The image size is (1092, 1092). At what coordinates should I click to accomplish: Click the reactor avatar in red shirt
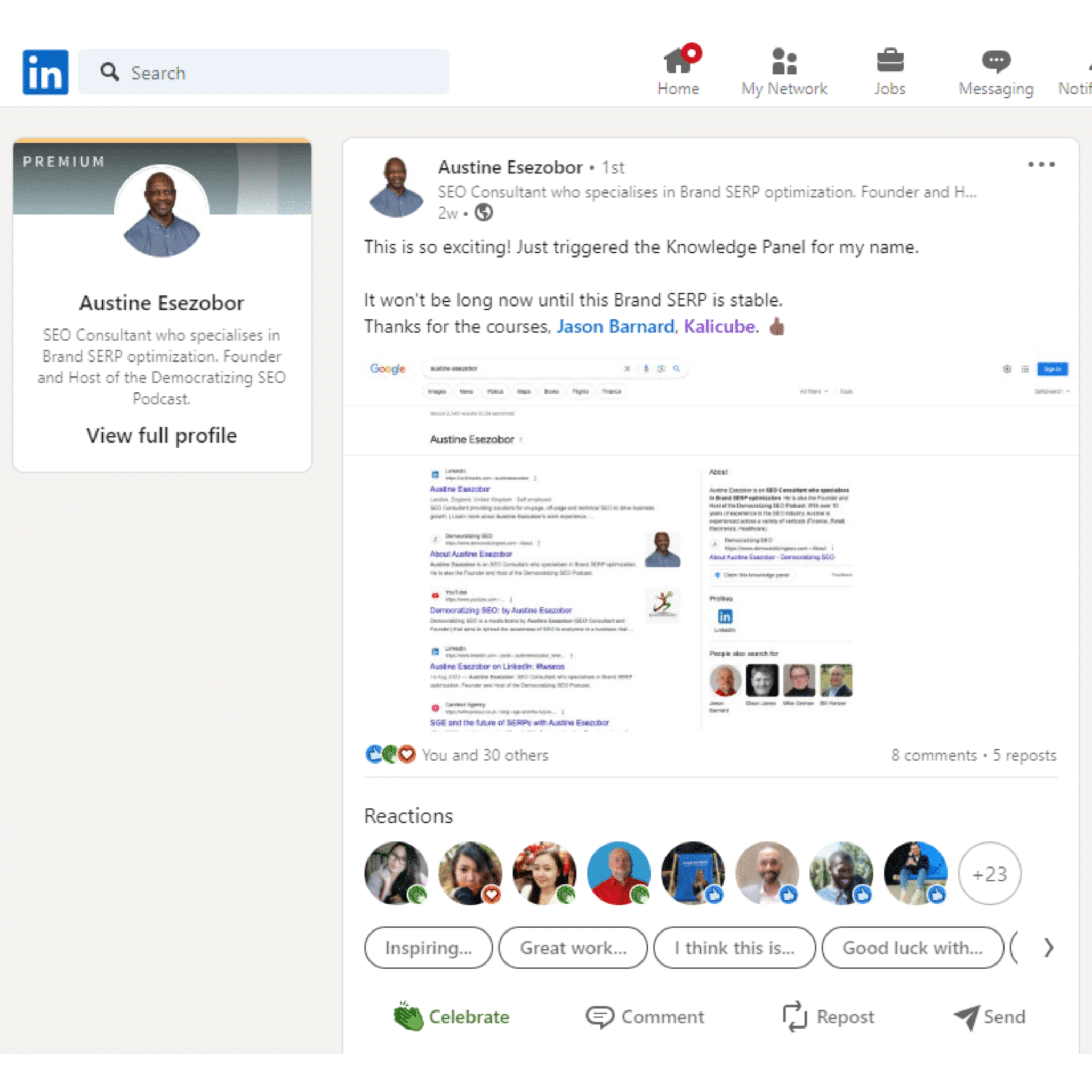pyautogui.click(x=619, y=873)
